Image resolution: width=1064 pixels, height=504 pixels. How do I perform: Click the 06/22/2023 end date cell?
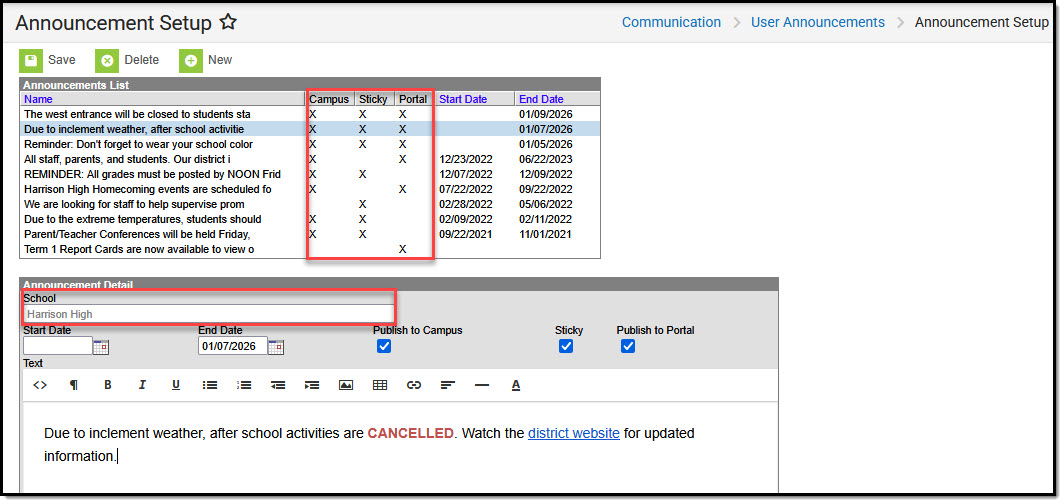pyautogui.click(x=546, y=159)
